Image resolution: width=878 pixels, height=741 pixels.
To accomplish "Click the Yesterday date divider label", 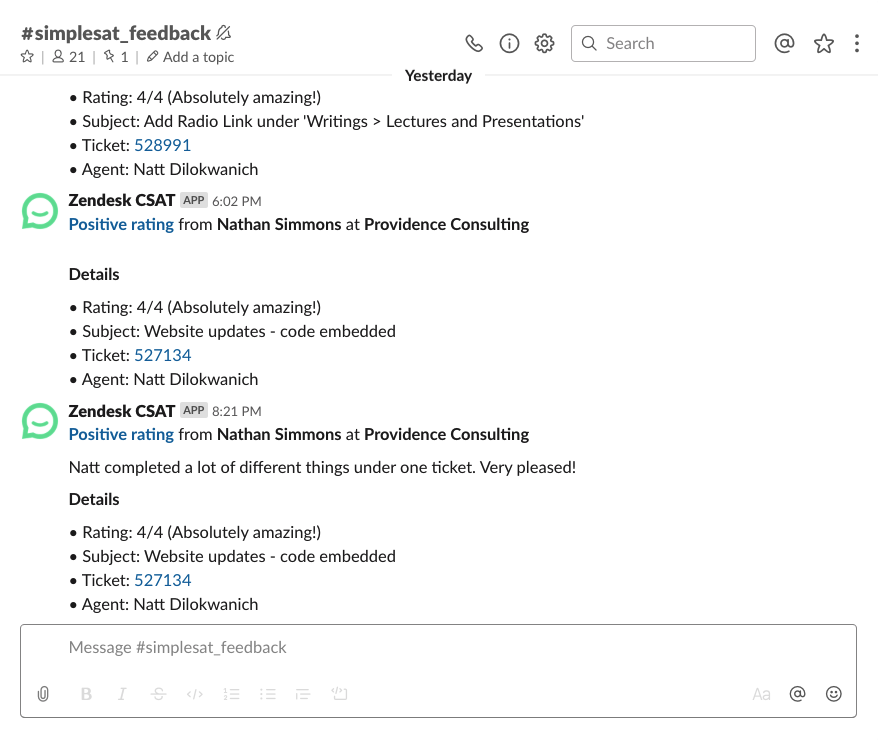I will point(438,76).
